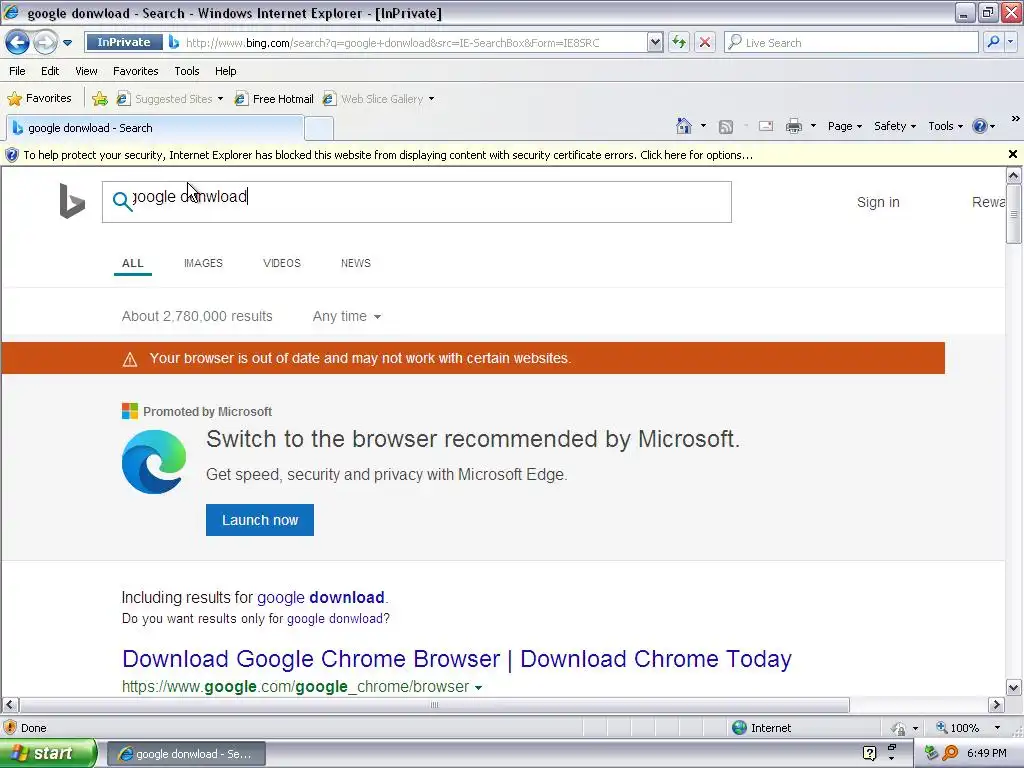Viewport: 1024px width, 768px height.
Task: Refresh the page with green arrows icon
Action: click(x=679, y=42)
